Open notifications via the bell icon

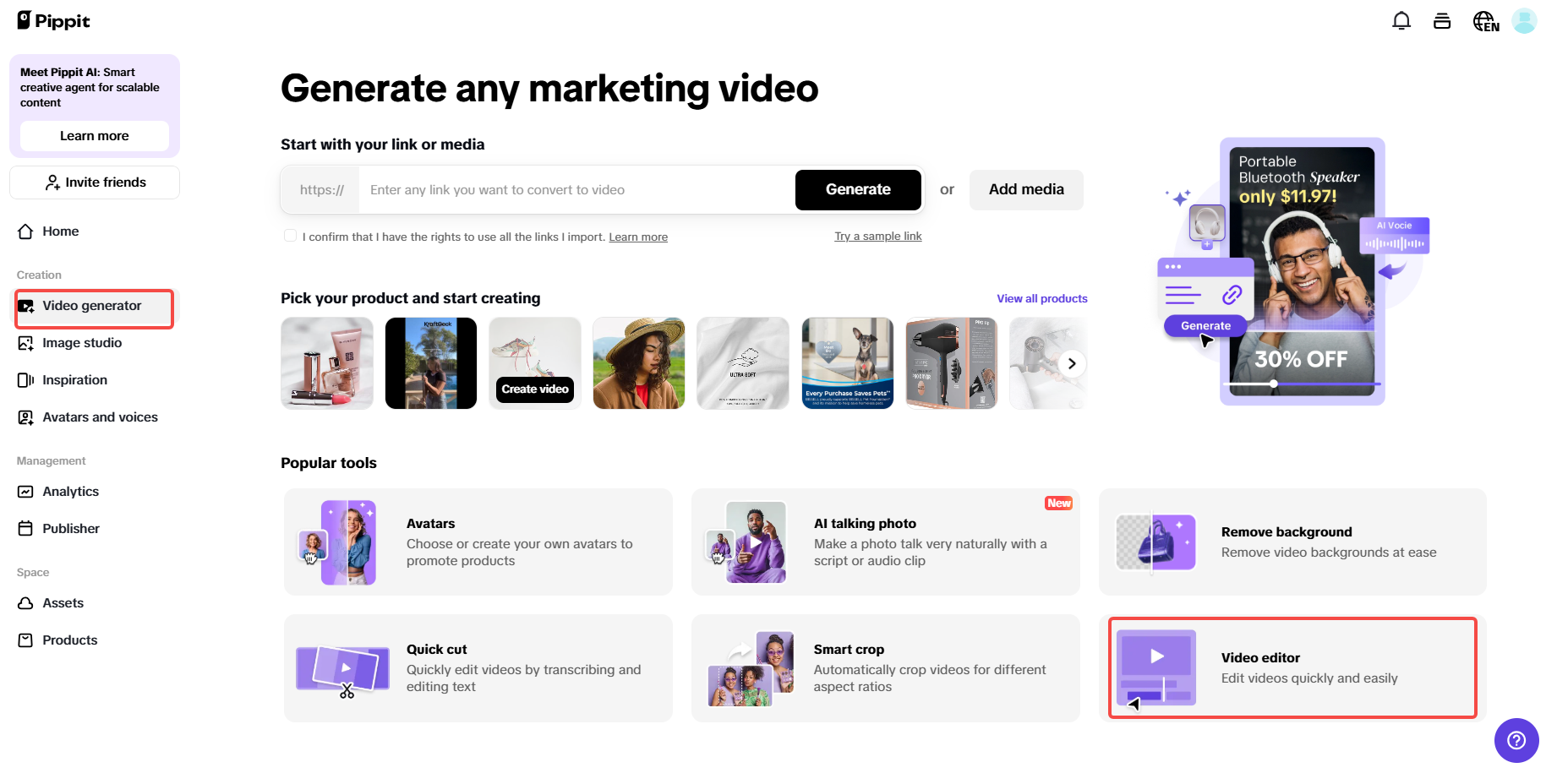coord(1401,20)
